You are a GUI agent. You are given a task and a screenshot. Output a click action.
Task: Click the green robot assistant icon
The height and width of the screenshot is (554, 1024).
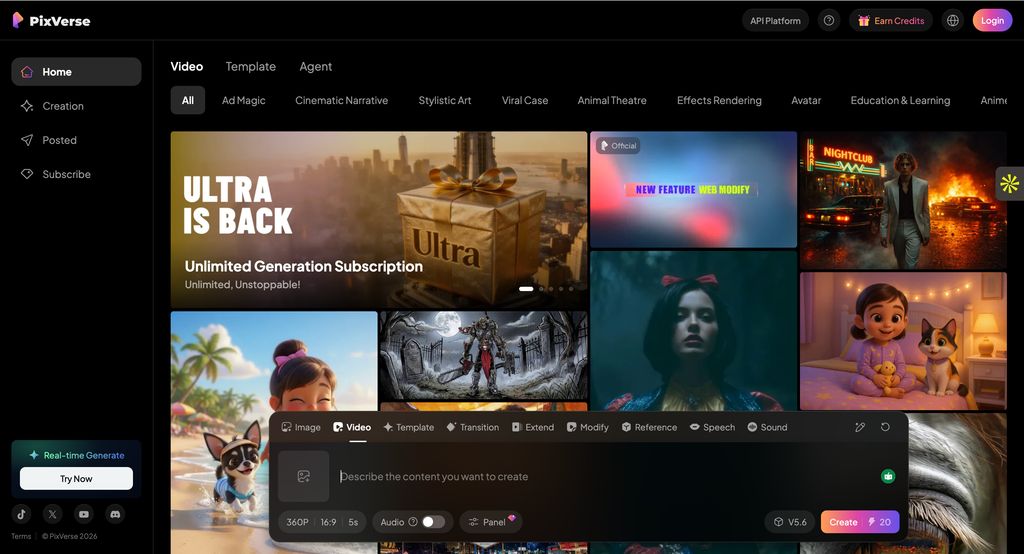pos(887,476)
